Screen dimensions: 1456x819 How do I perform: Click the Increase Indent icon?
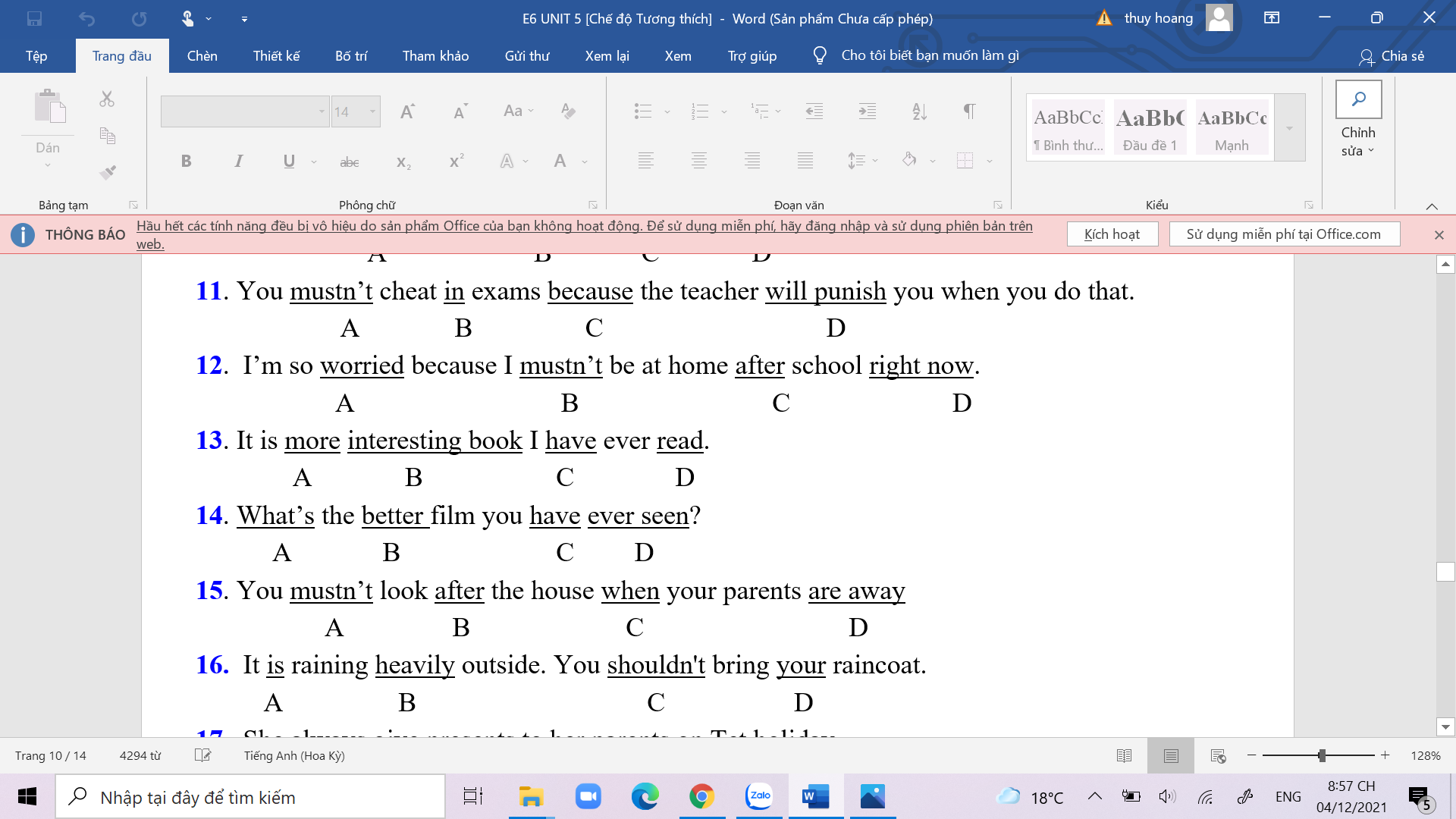868,111
